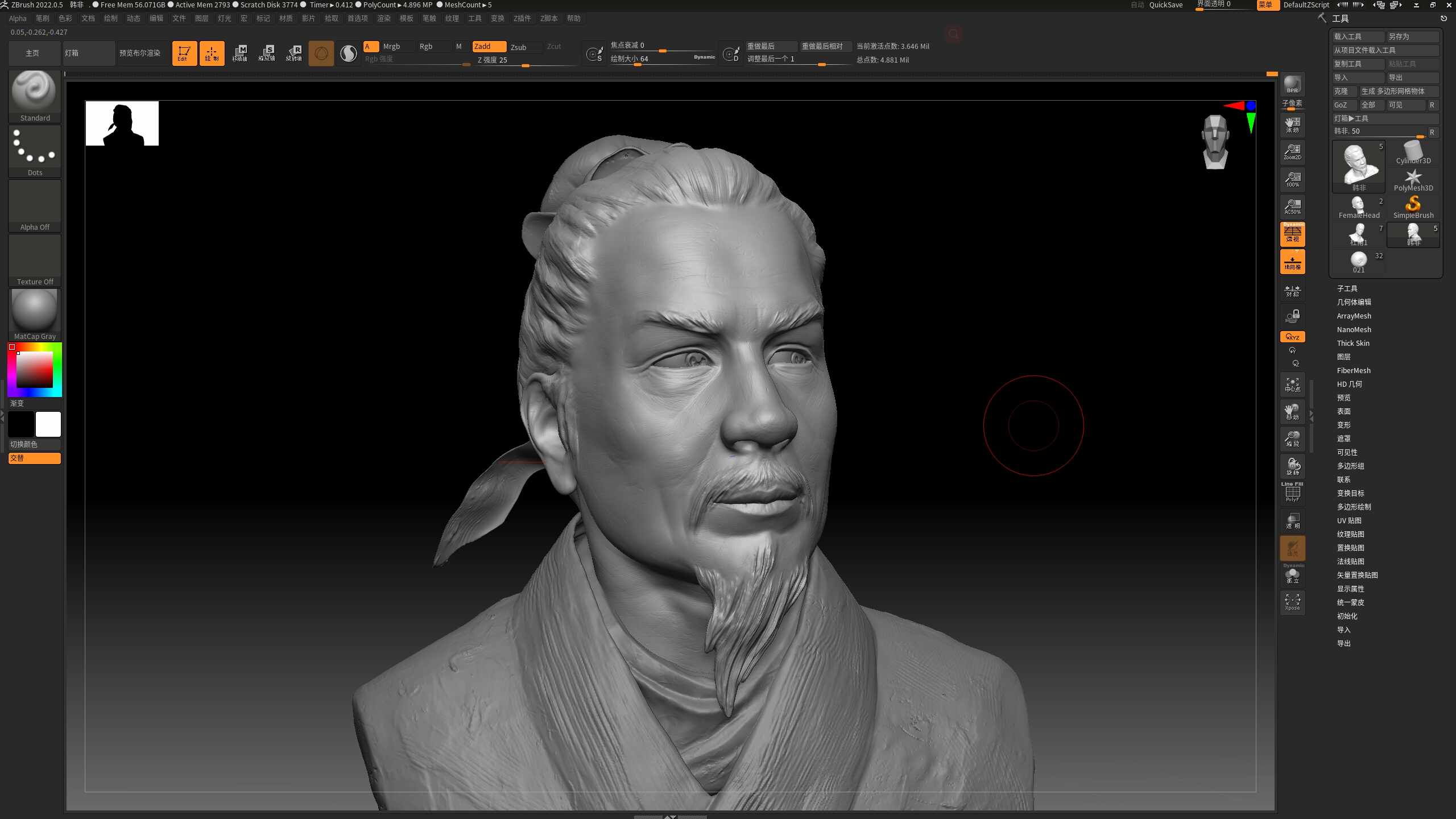Enable the Zsub mode
The height and width of the screenshot is (819, 1456).
519,47
